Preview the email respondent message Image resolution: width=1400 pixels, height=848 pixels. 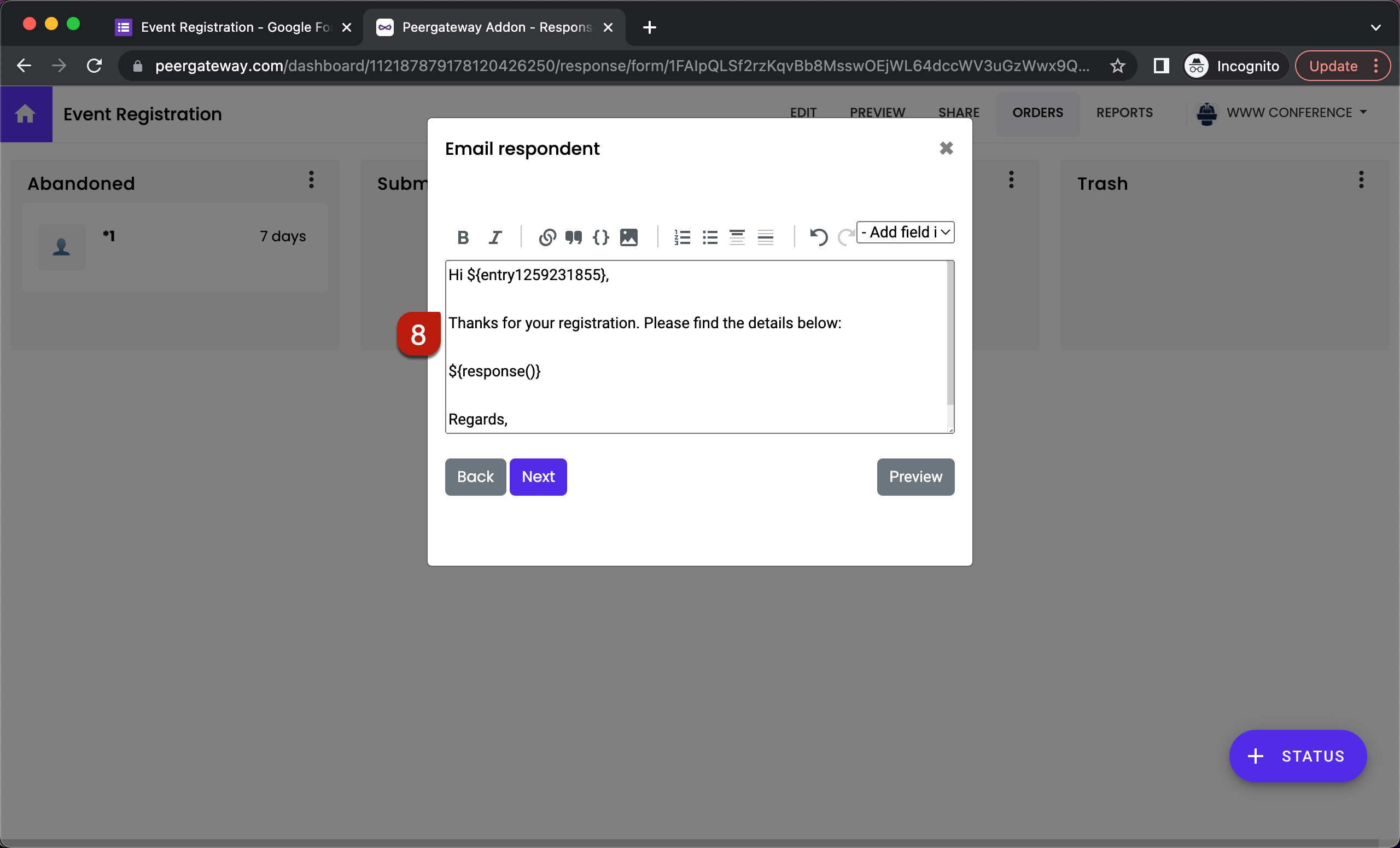pyautogui.click(x=915, y=477)
